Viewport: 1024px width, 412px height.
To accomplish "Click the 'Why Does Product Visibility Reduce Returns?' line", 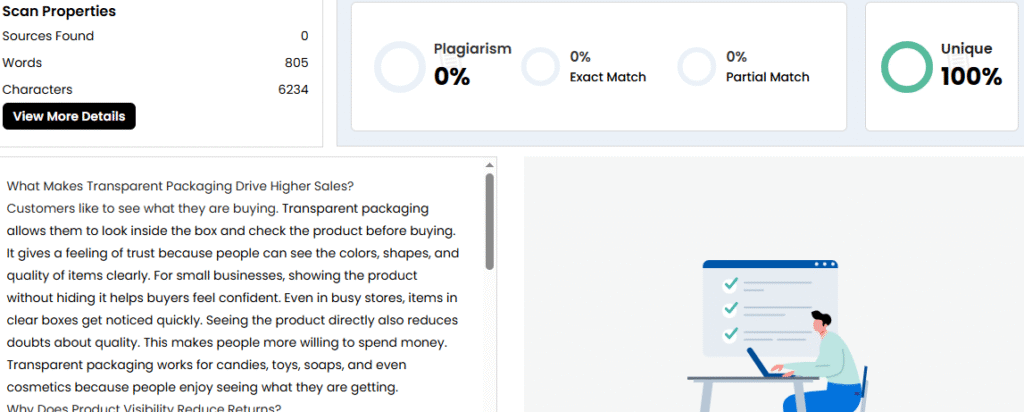I will click(144, 408).
